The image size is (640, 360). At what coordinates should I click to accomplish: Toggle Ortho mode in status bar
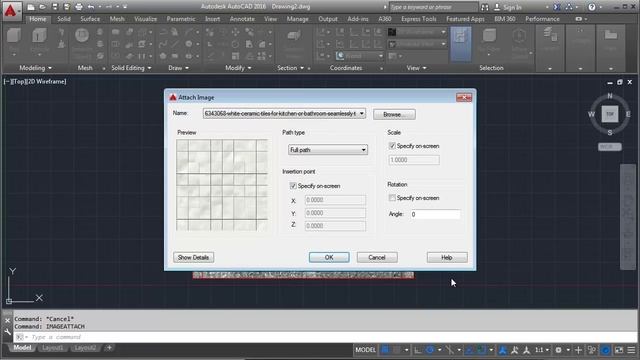(x=418, y=350)
